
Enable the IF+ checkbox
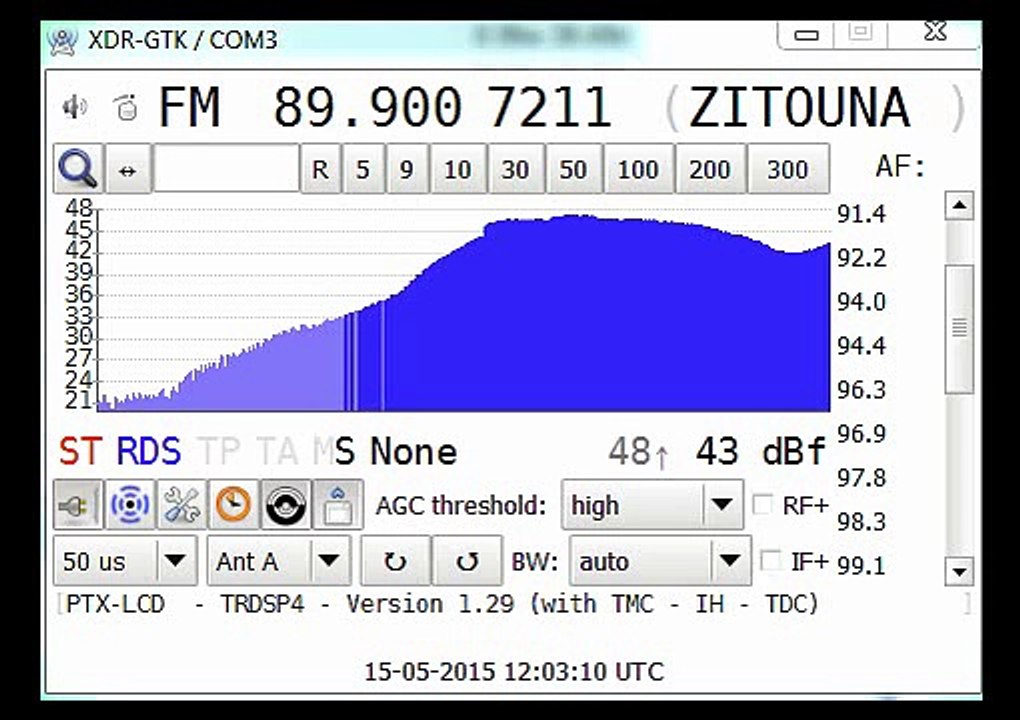[x=770, y=561]
